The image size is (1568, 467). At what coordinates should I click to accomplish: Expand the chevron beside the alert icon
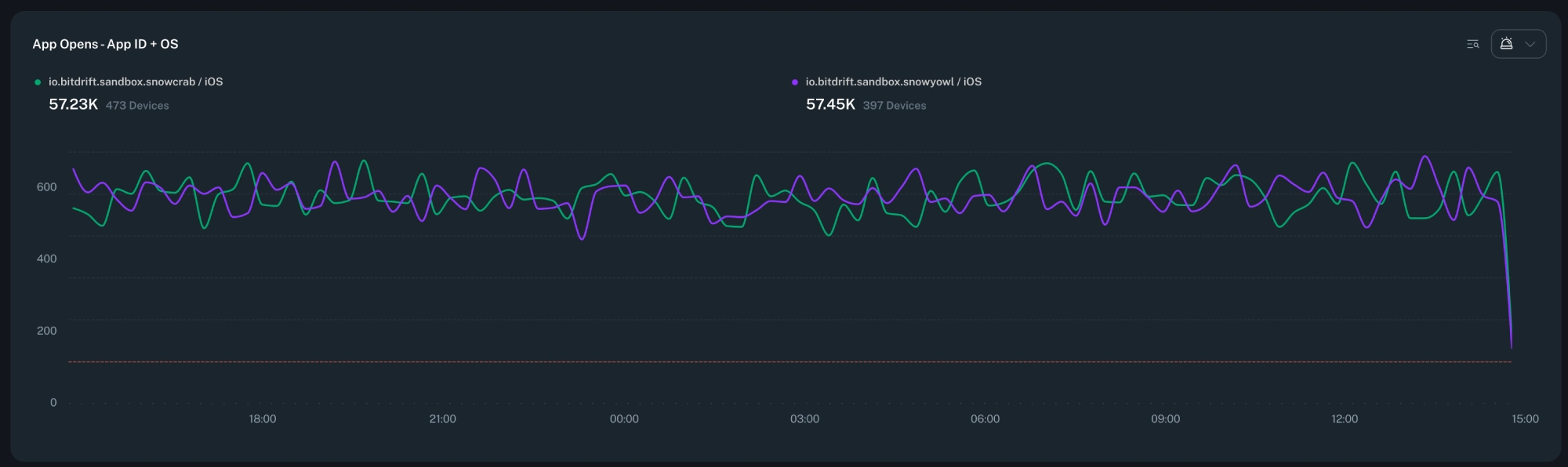tap(1530, 44)
